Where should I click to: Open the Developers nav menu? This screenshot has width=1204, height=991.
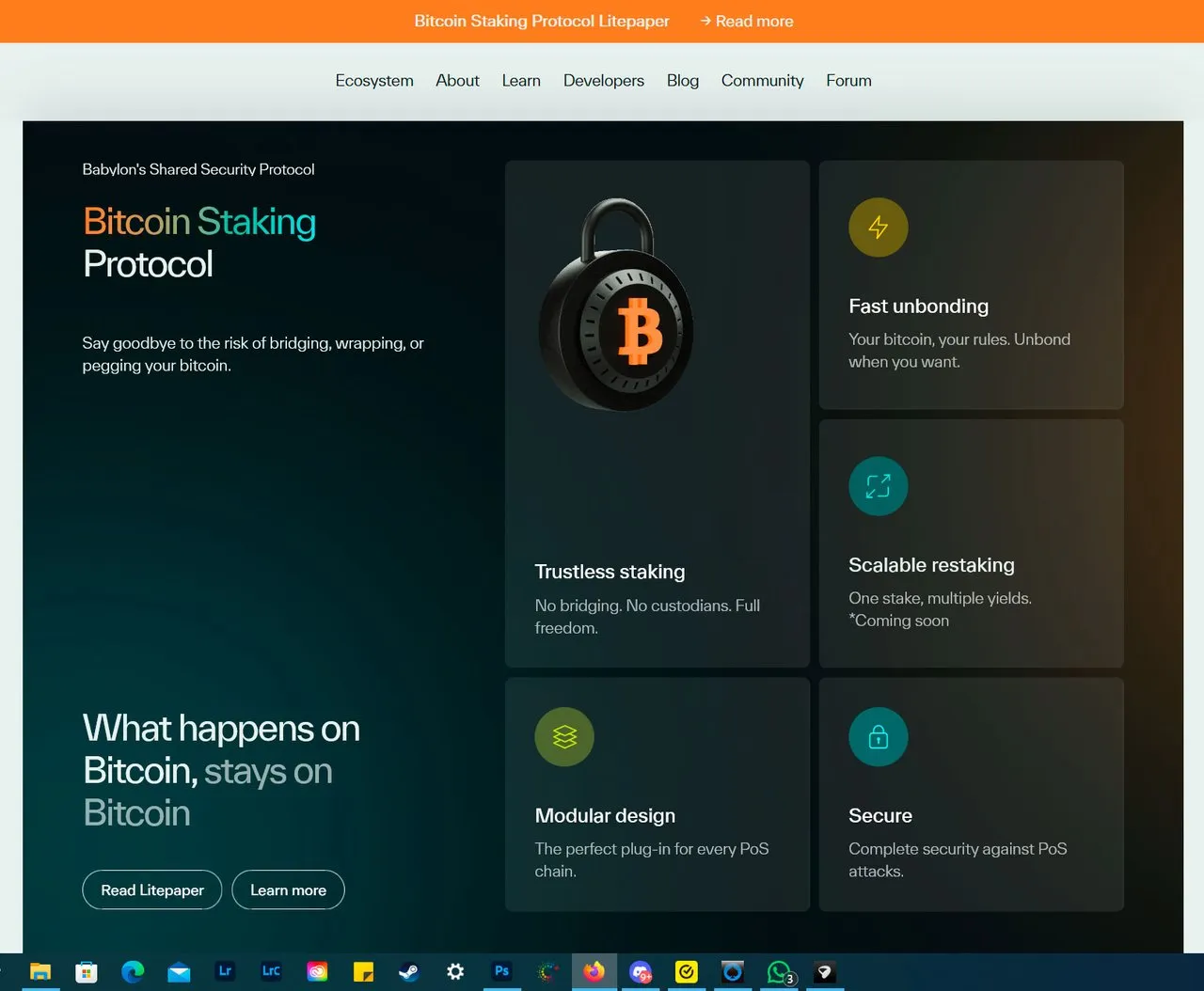[x=604, y=81]
